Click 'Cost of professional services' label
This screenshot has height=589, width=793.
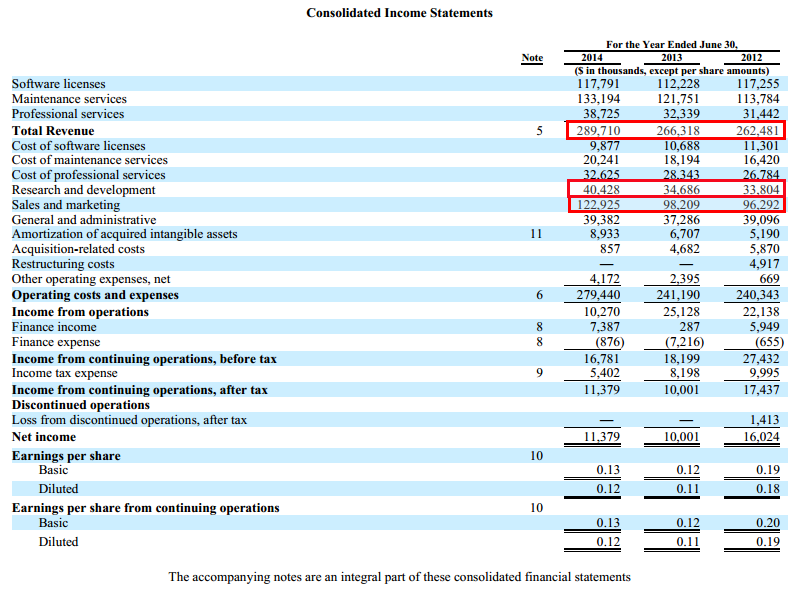point(89,175)
